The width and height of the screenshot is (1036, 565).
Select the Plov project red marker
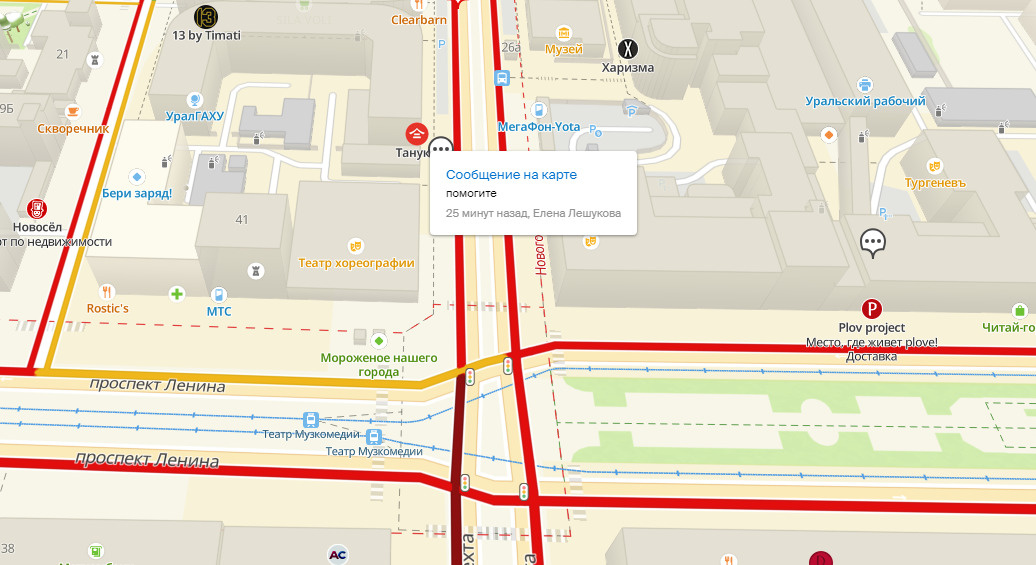[871, 309]
